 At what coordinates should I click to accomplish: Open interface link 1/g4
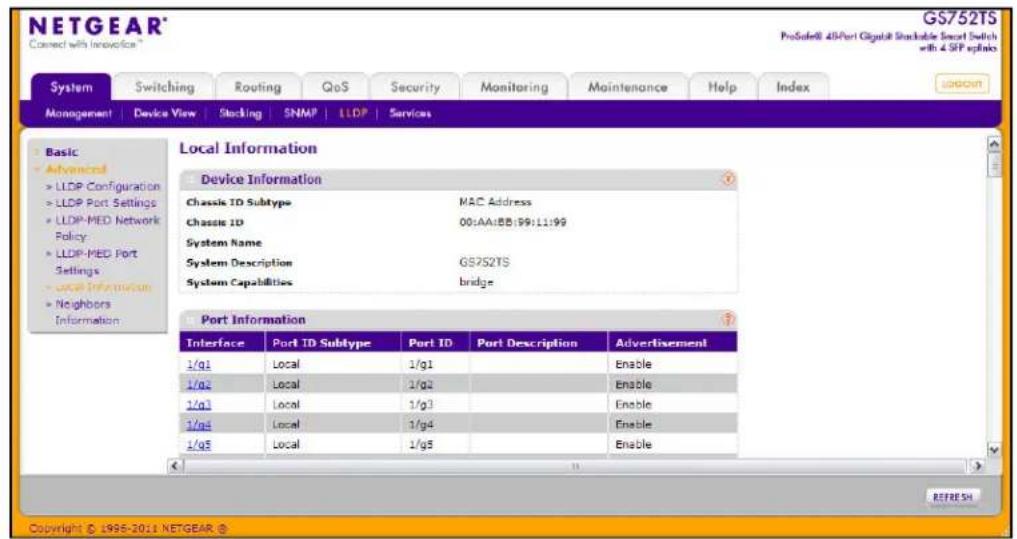pyautogui.click(x=198, y=425)
